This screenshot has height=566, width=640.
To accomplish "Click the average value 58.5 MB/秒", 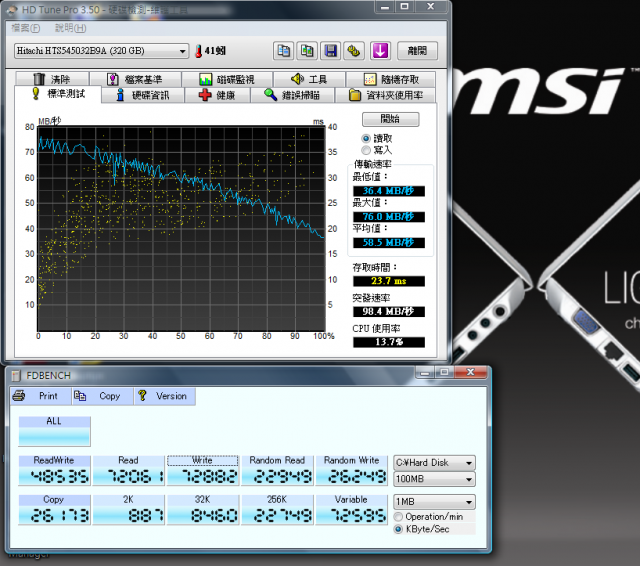I will (x=389, y=243).
